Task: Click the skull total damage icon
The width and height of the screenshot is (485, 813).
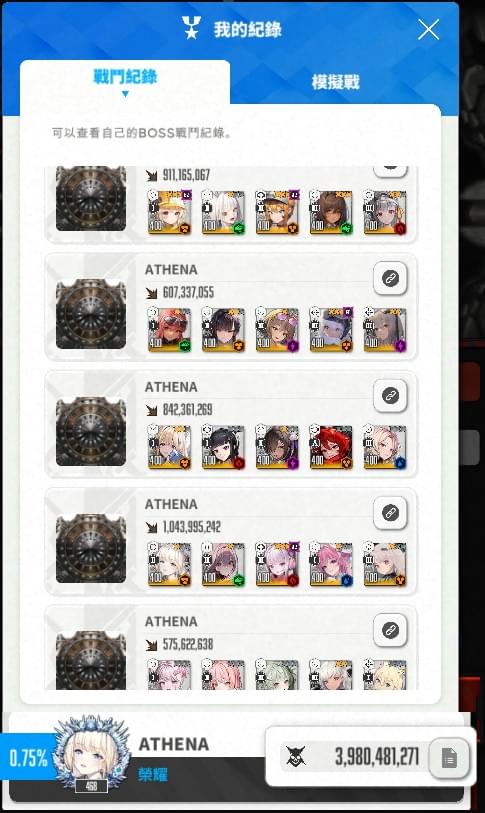Action: (296, 757)
